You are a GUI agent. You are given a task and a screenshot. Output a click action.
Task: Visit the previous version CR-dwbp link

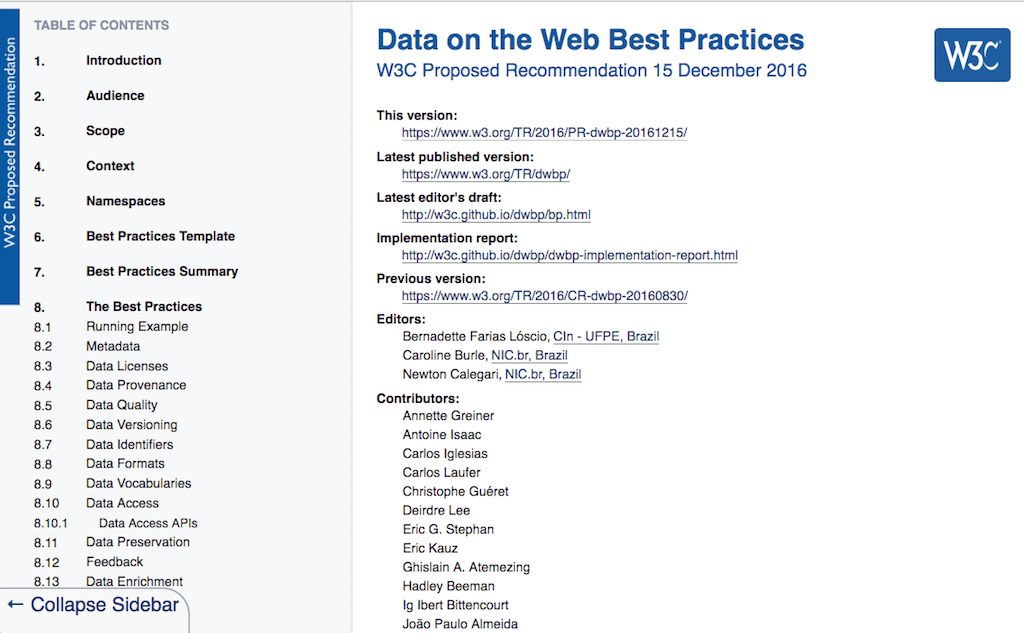point(544,297)
